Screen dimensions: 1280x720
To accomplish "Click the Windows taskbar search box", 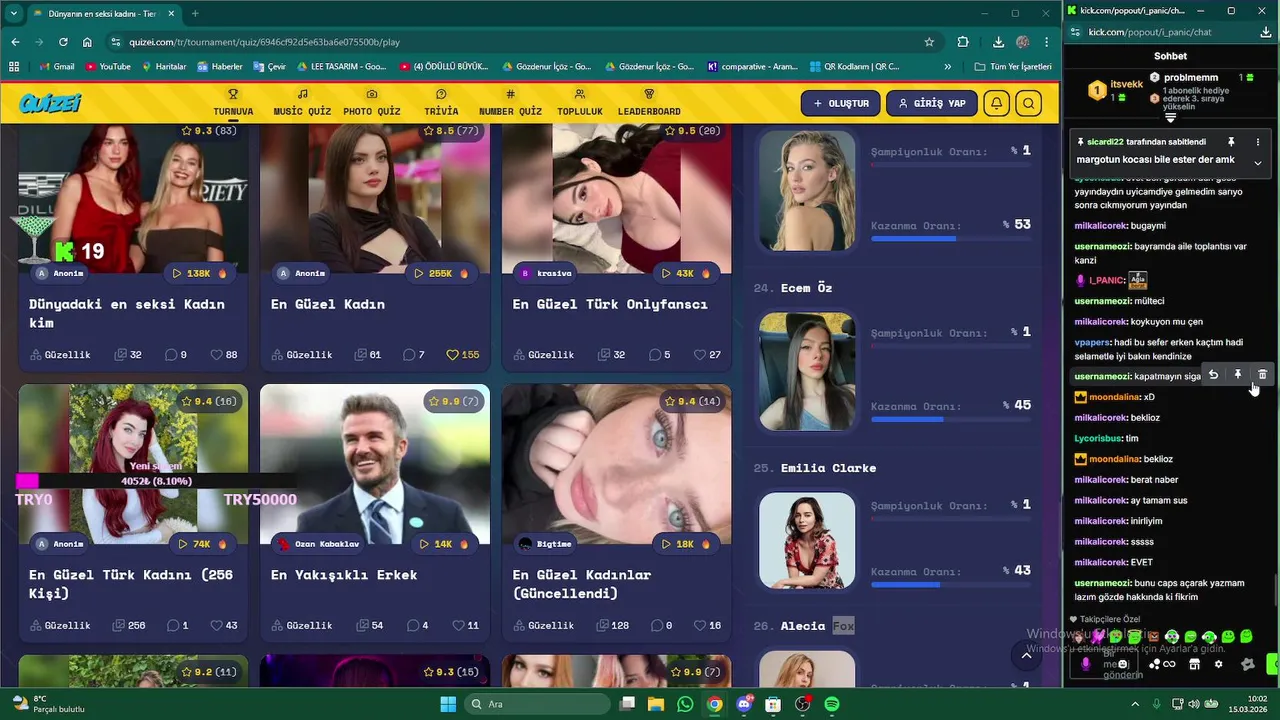I will click(539, 704).
